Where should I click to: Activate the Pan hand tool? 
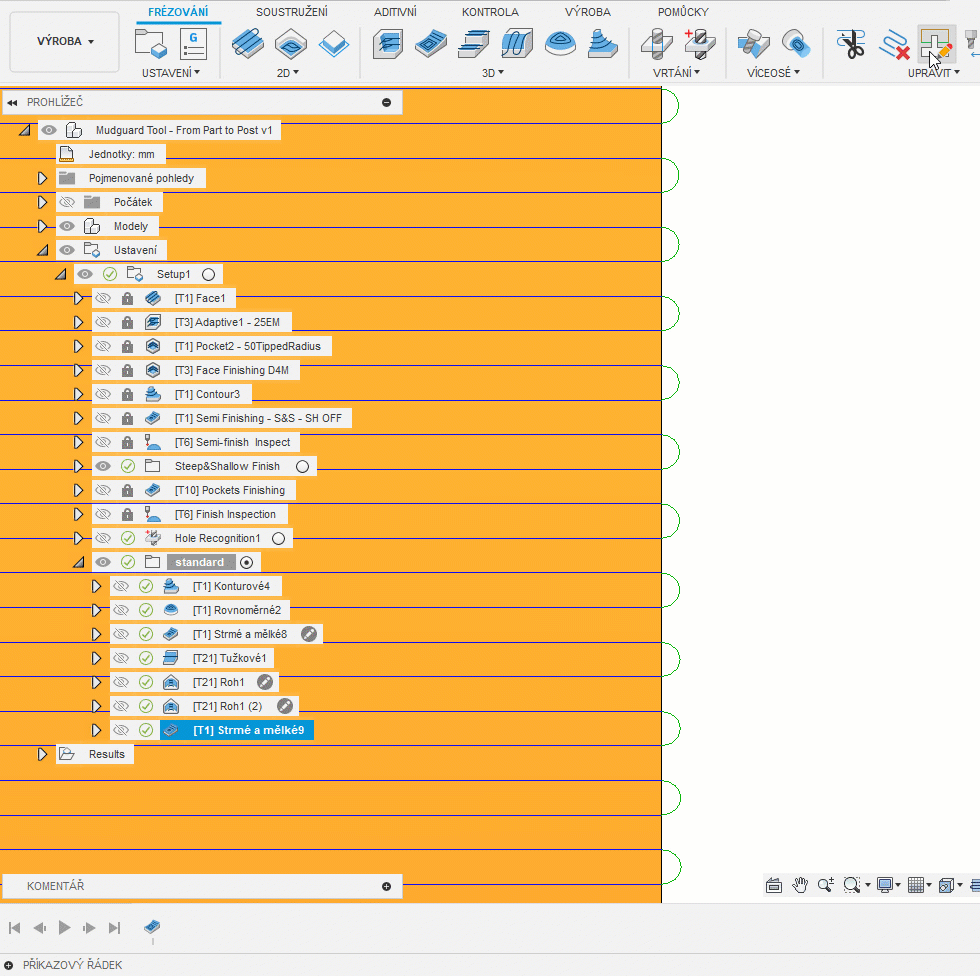[800, 885]
